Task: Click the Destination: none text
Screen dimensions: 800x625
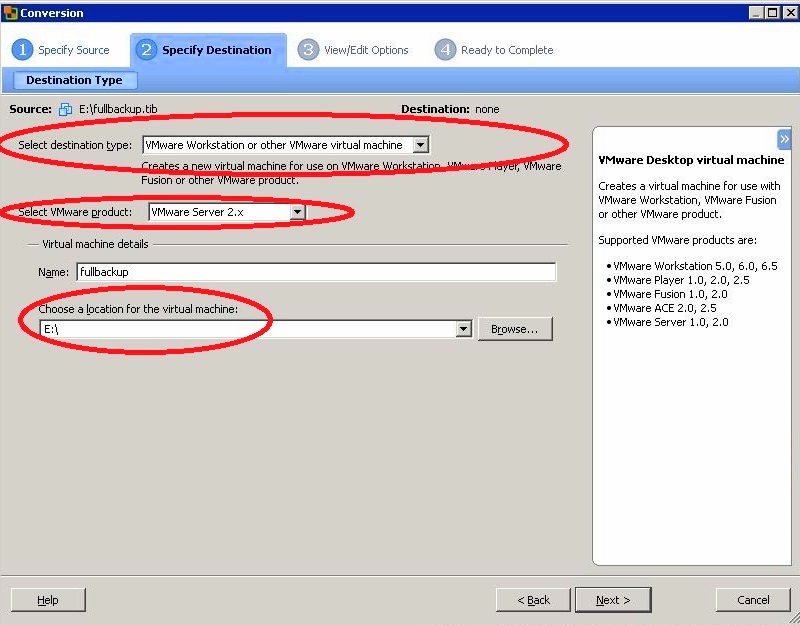Action: point(450,109)
